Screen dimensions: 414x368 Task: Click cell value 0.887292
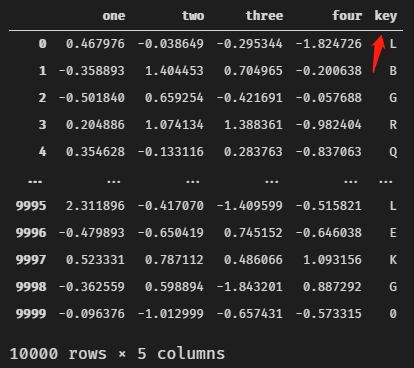coord(332,287)
